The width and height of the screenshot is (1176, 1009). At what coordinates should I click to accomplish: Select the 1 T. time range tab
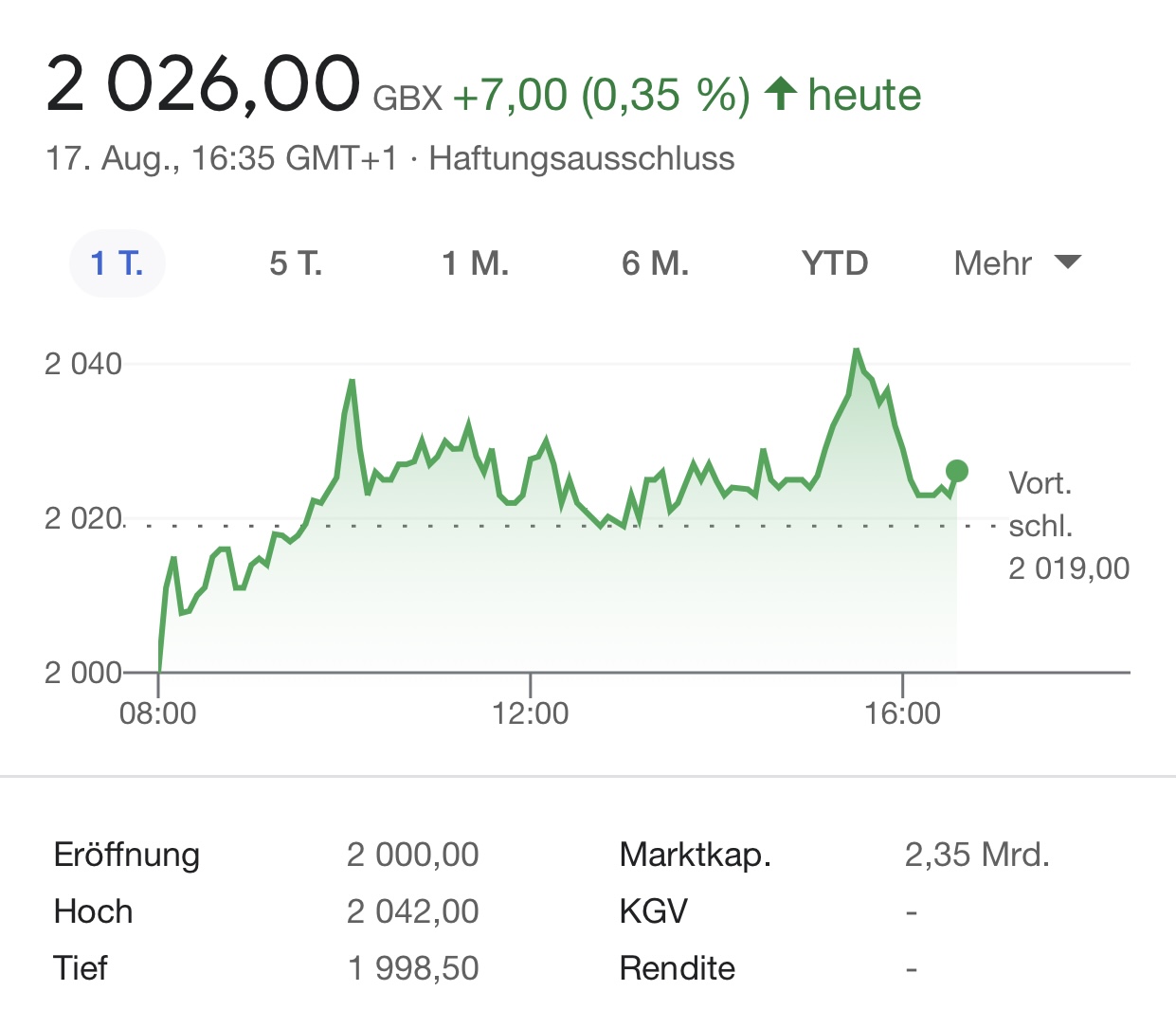[x=117, y=262]
